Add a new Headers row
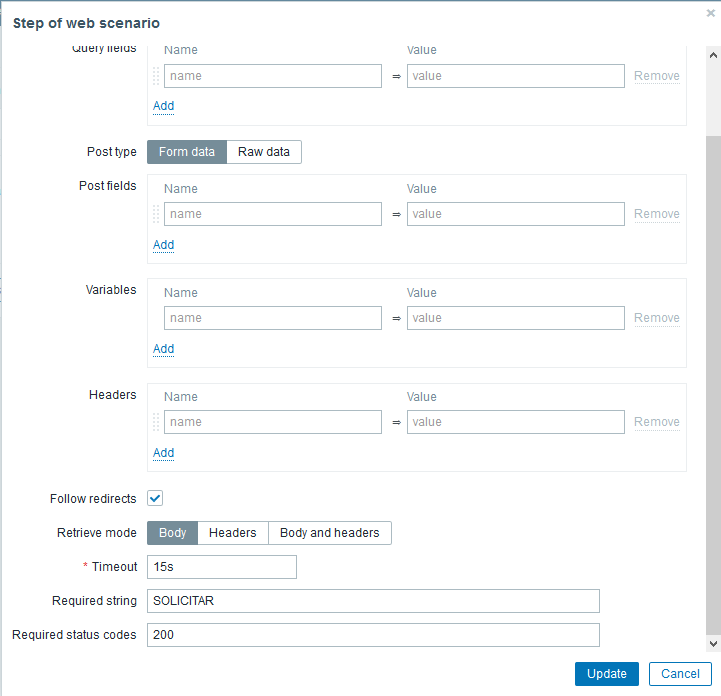The width and height of the screenshot is (721, 696). click(x=163, y=453)
